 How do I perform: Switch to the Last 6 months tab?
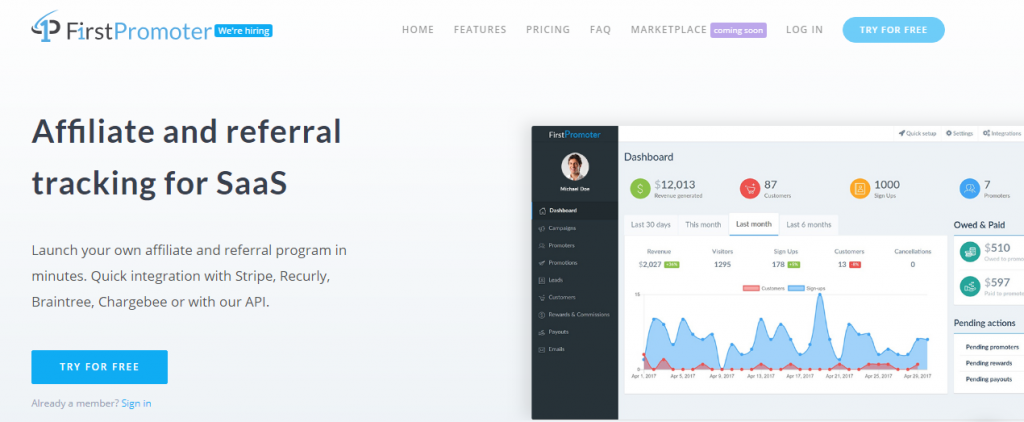click(808, 225)
